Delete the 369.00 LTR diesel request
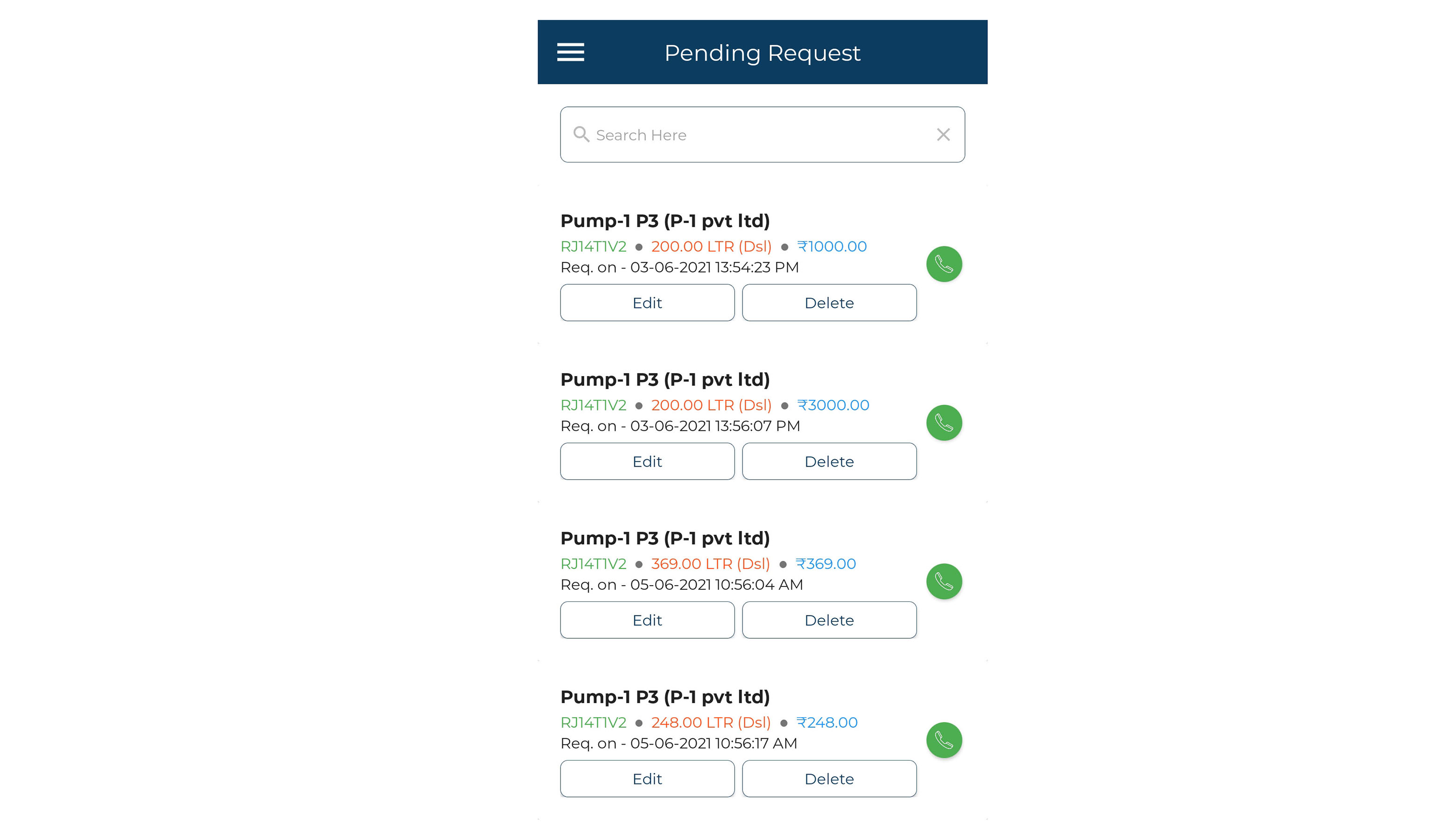This screenshot has height=838, width=1456. point(829,620)
